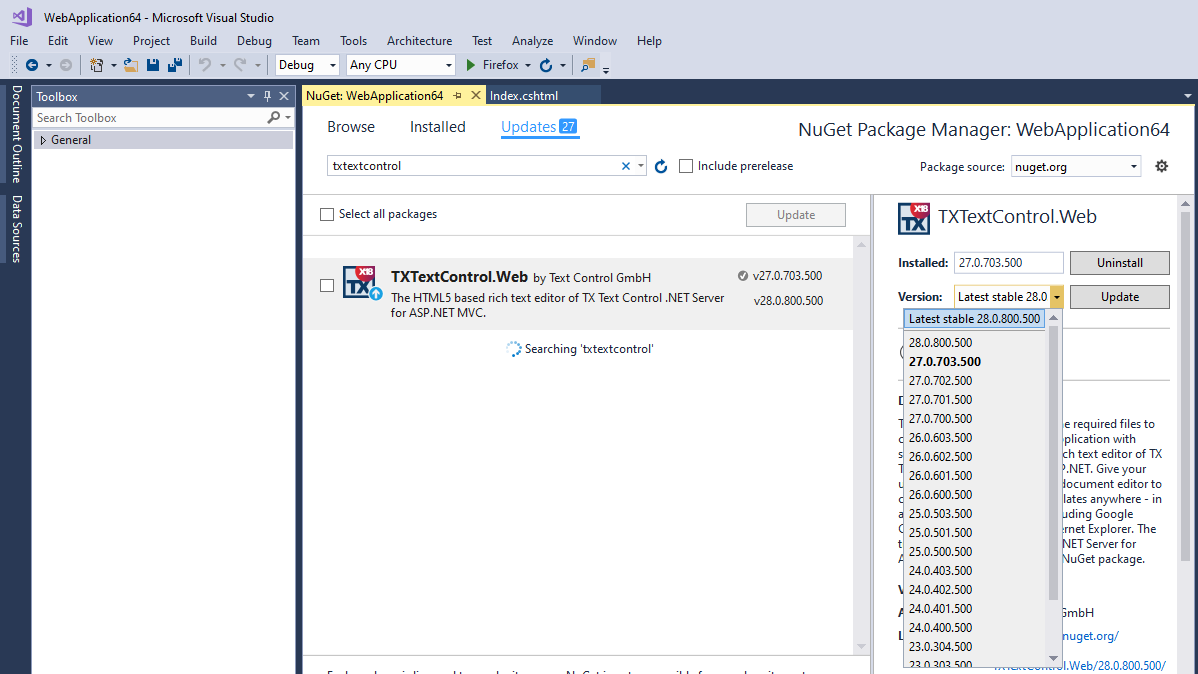This screenshot has height=674, width=1198.
Task: Click the Undo arrow icon
Action: coord(205,65)
